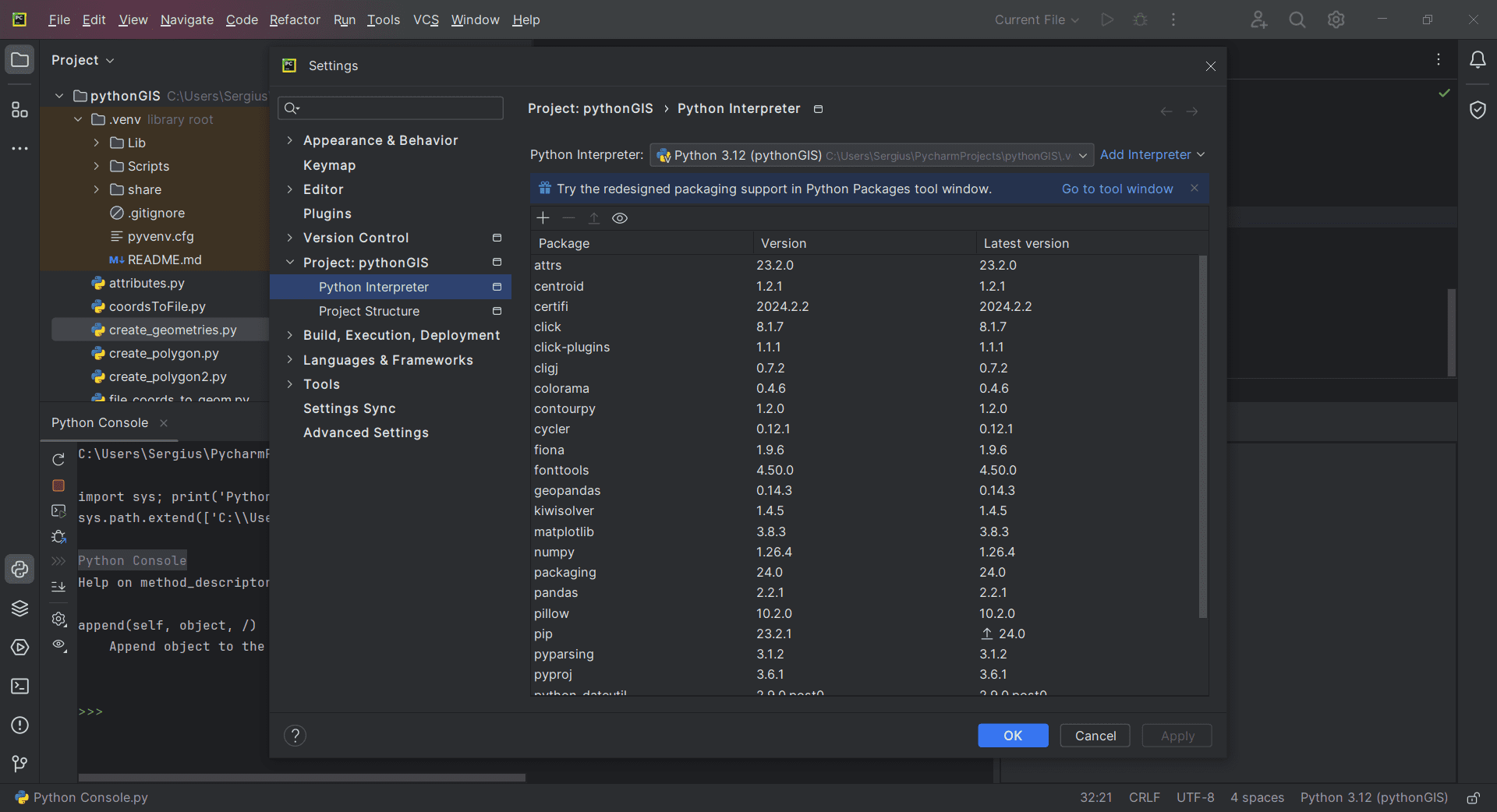The image size is (1497, 812).
Task: Open the Git version control icon in the sidebar
Action: click(19, 764)
